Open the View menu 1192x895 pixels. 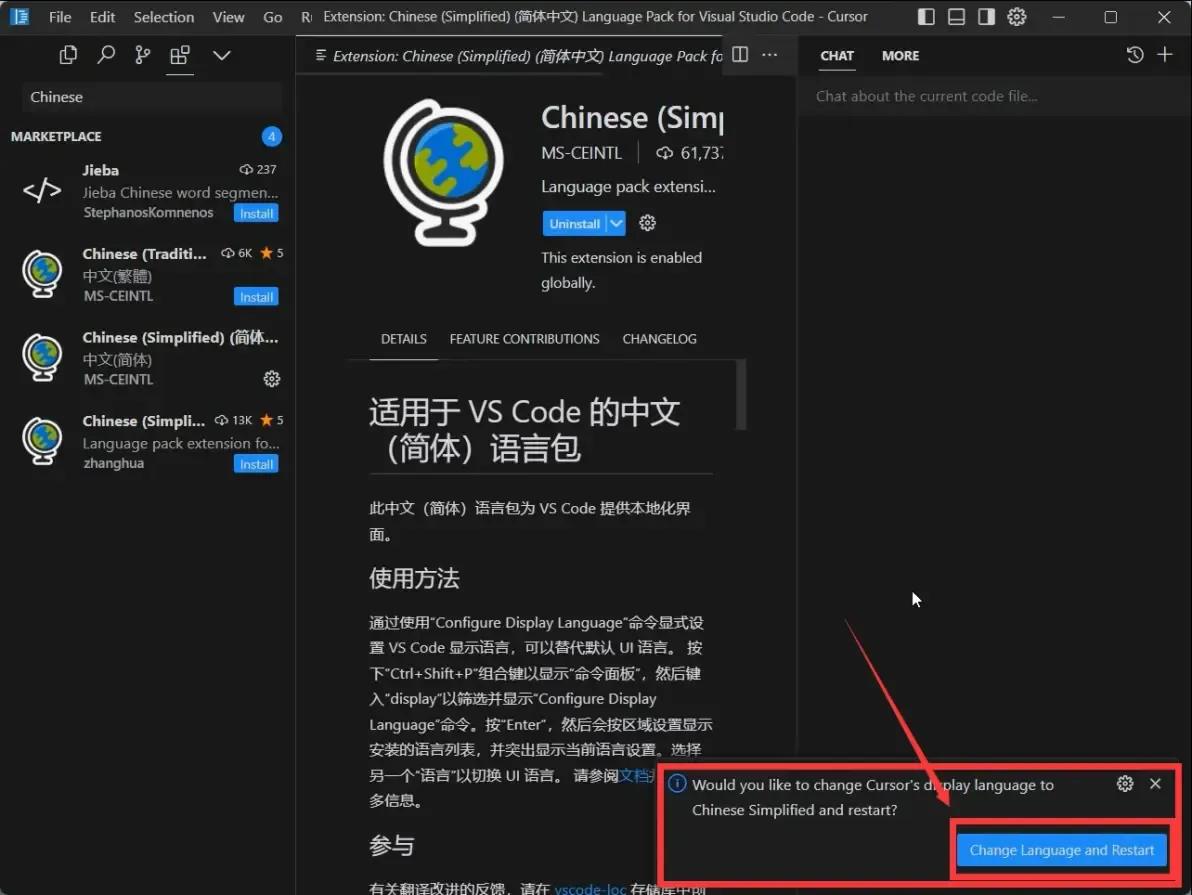click(x=228, y=16)
